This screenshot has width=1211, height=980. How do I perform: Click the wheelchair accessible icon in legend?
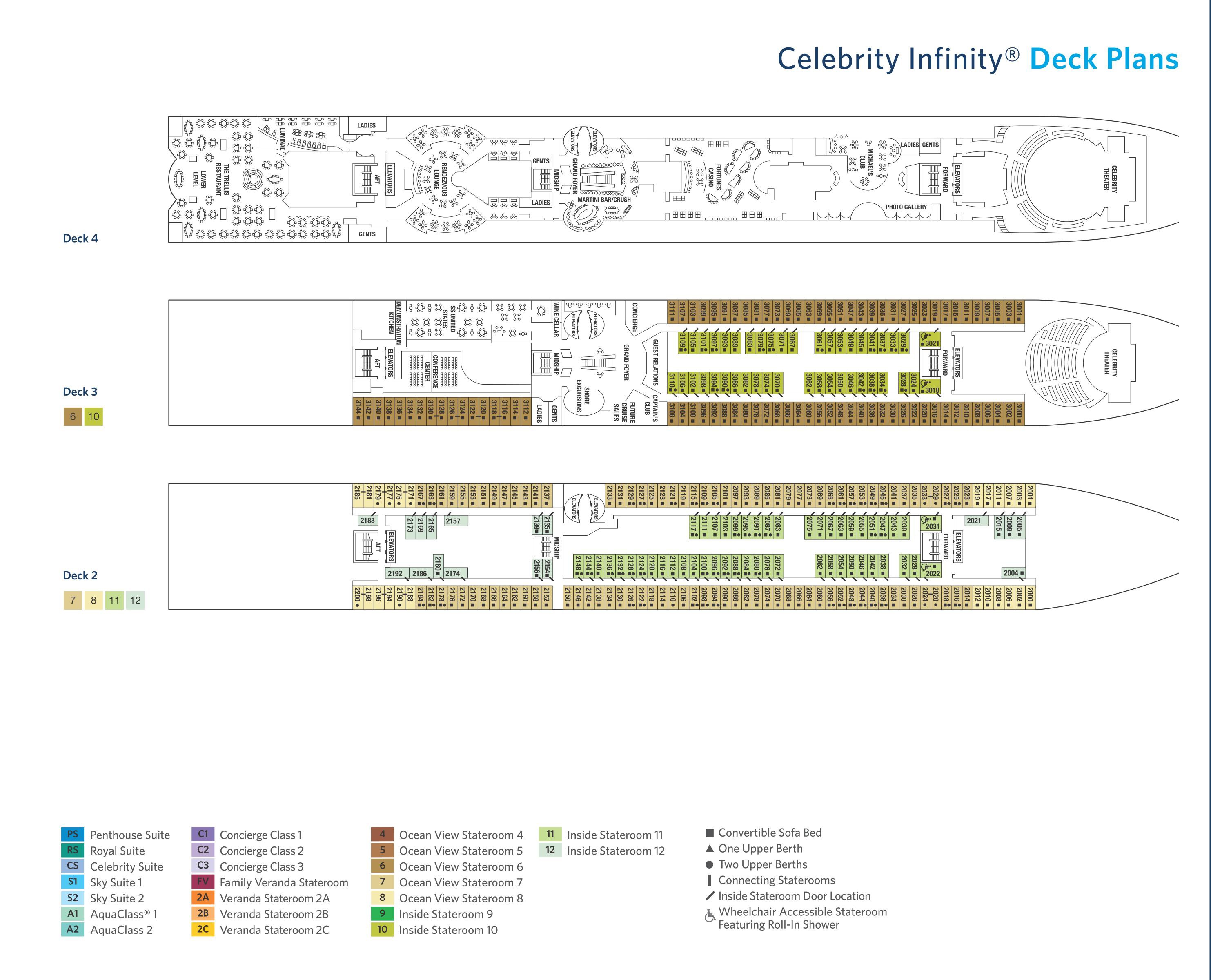pyautogui.click(x=710, y=915)
